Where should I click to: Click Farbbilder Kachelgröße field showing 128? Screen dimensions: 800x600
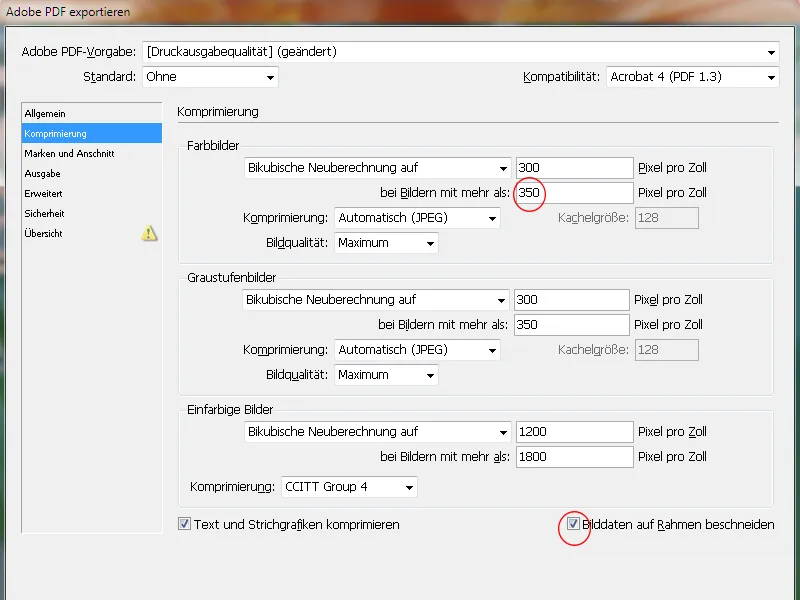click(x=667, y=218)
